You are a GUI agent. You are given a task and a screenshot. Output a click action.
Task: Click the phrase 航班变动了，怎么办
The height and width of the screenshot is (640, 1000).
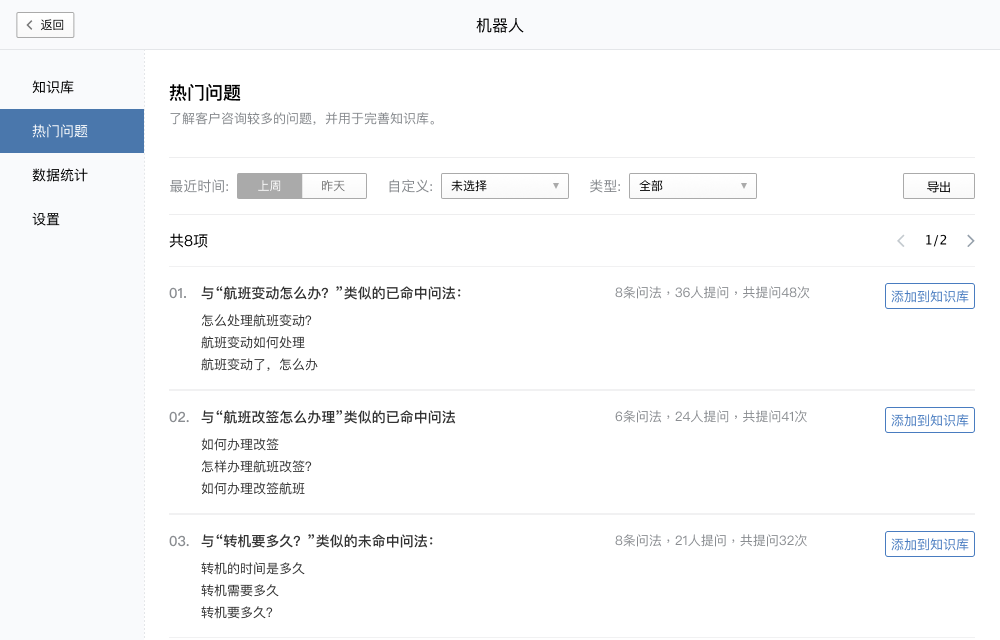pos(259,365)
